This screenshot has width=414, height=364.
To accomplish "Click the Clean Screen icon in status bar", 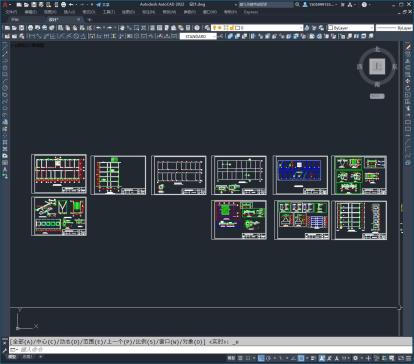I will [x=401, y=358].
